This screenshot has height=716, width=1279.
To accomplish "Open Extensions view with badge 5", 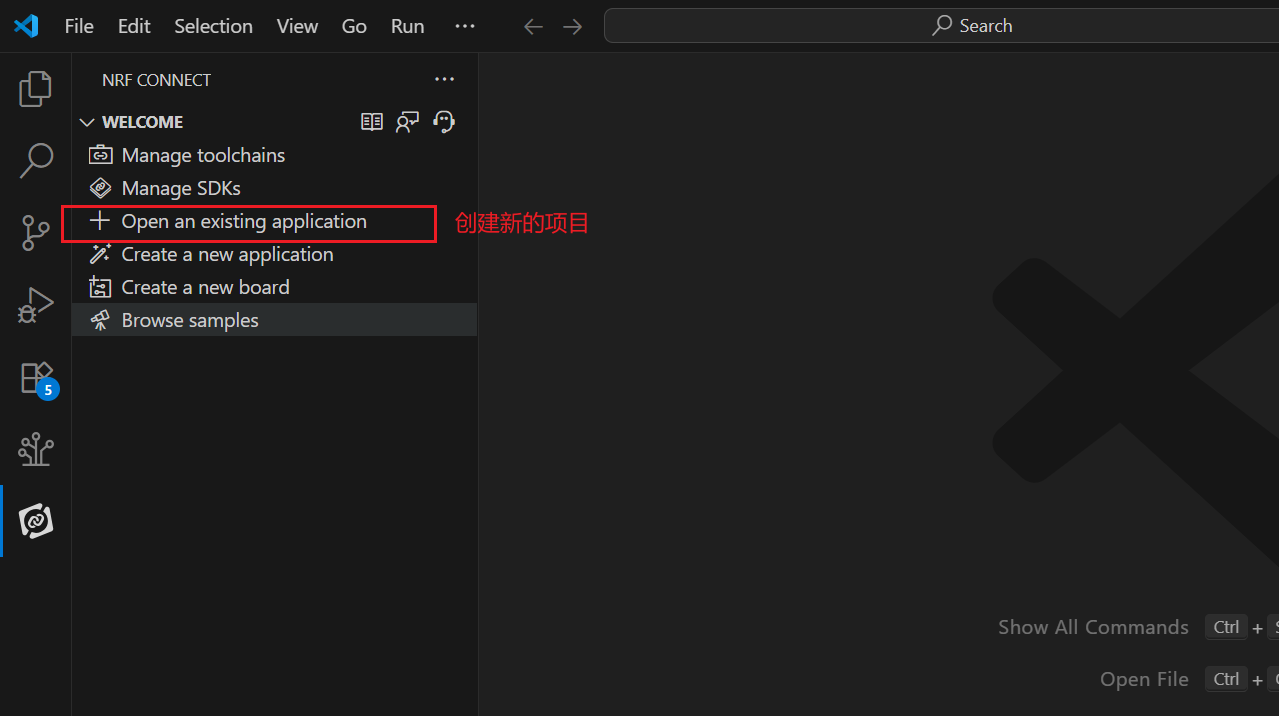I will [38, 379].
